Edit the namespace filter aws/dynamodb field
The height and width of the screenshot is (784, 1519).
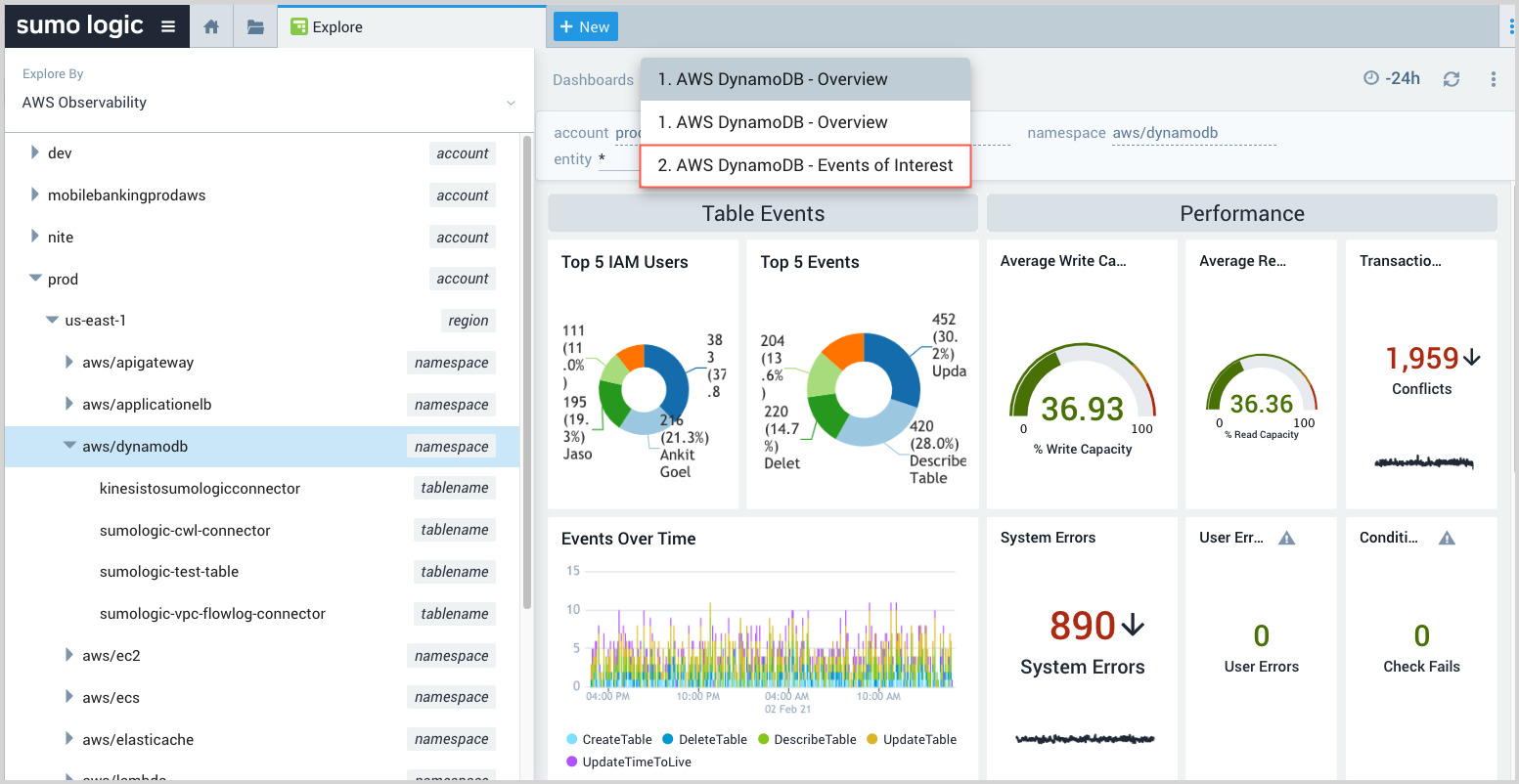(x=1194, y=134)
